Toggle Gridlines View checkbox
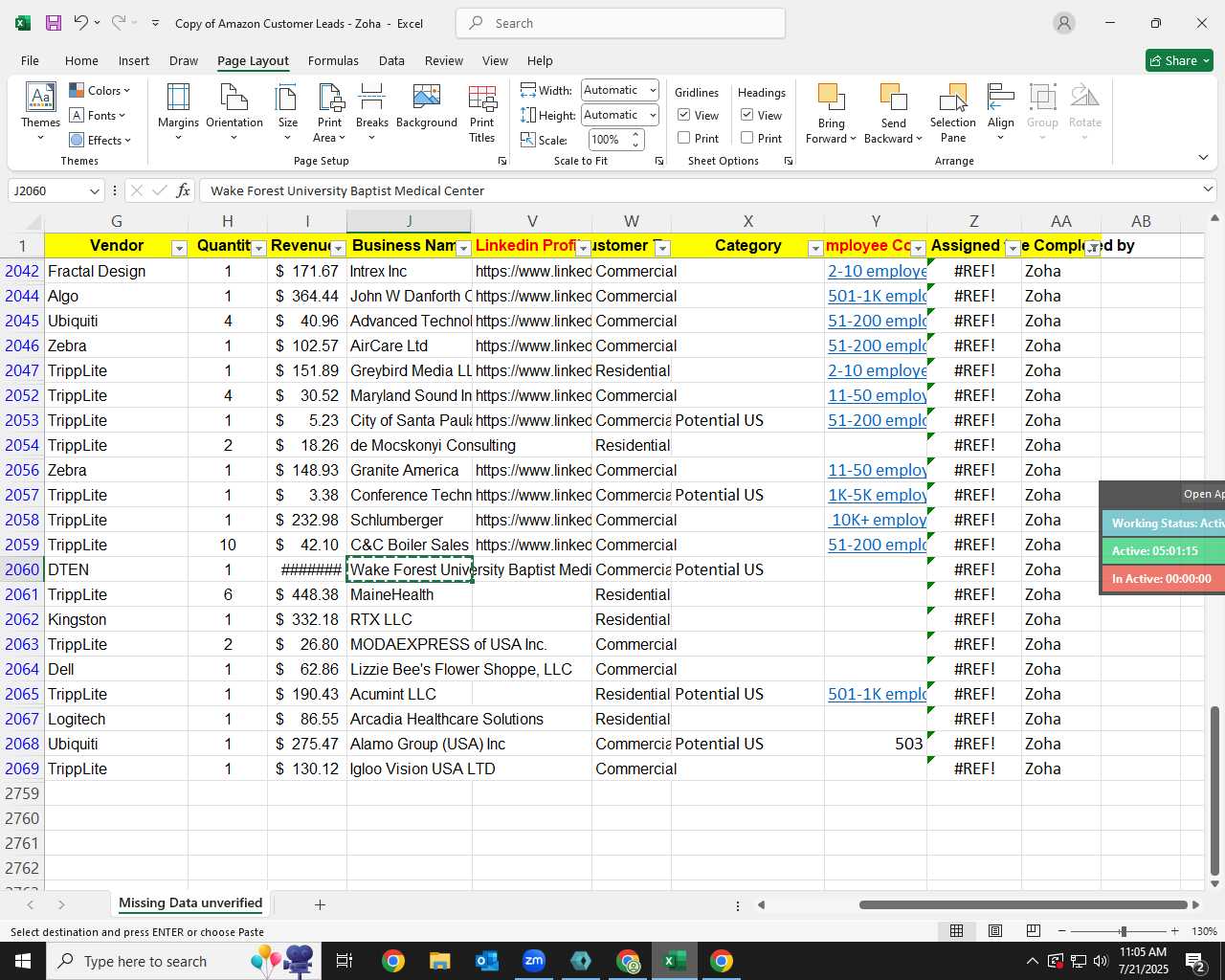Screen dimensions: 1225x980 click(x=683, y=115)
